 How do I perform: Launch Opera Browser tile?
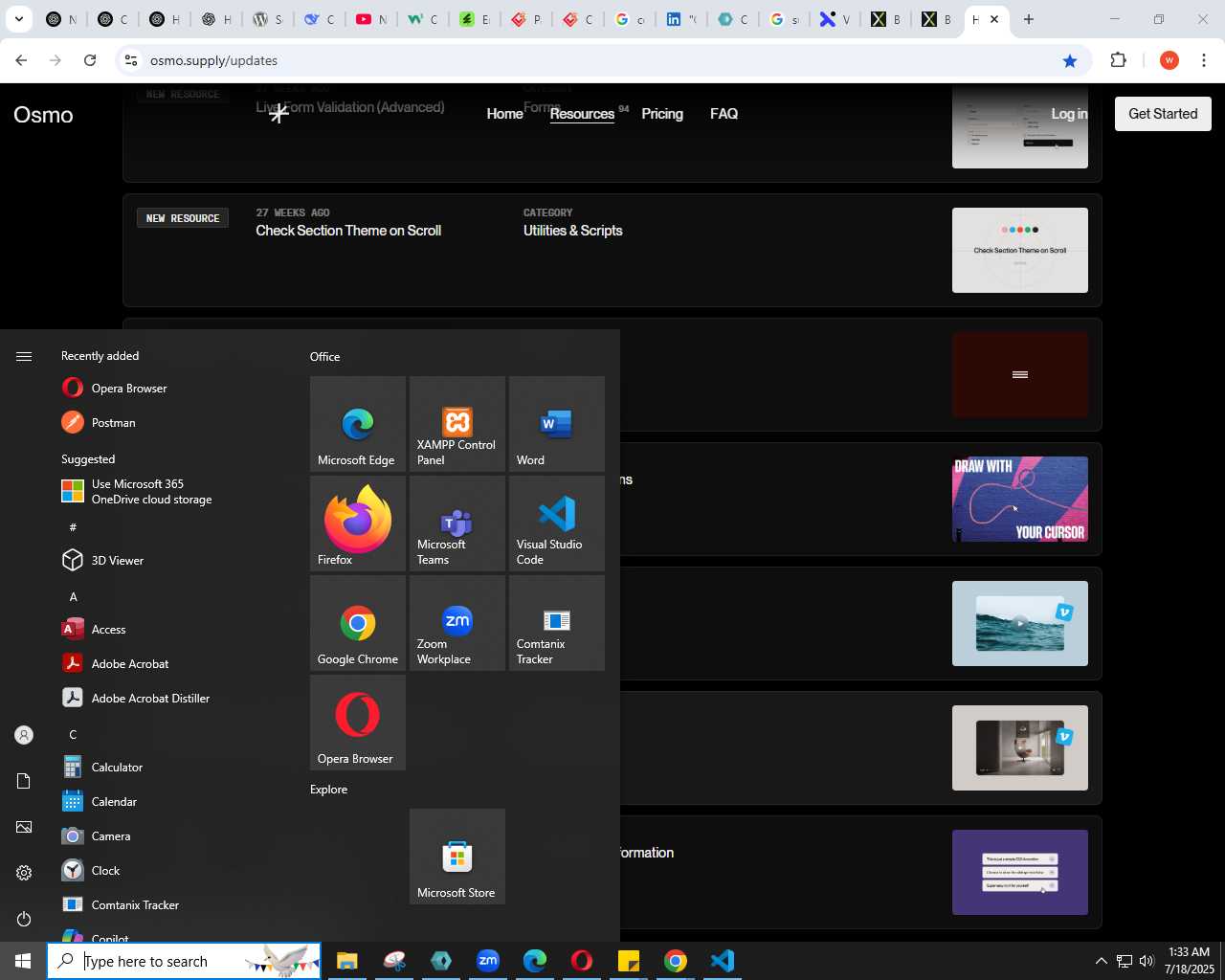[x=358, y=723]
